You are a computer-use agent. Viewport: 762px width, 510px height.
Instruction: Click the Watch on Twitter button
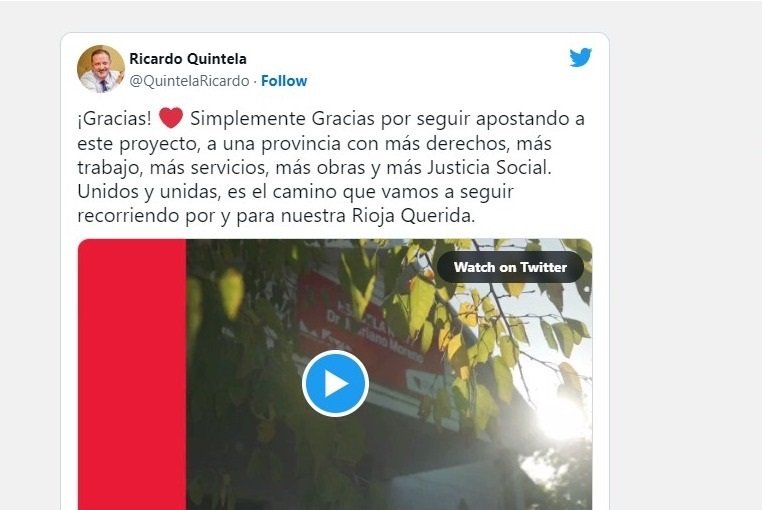coord(510,267)
